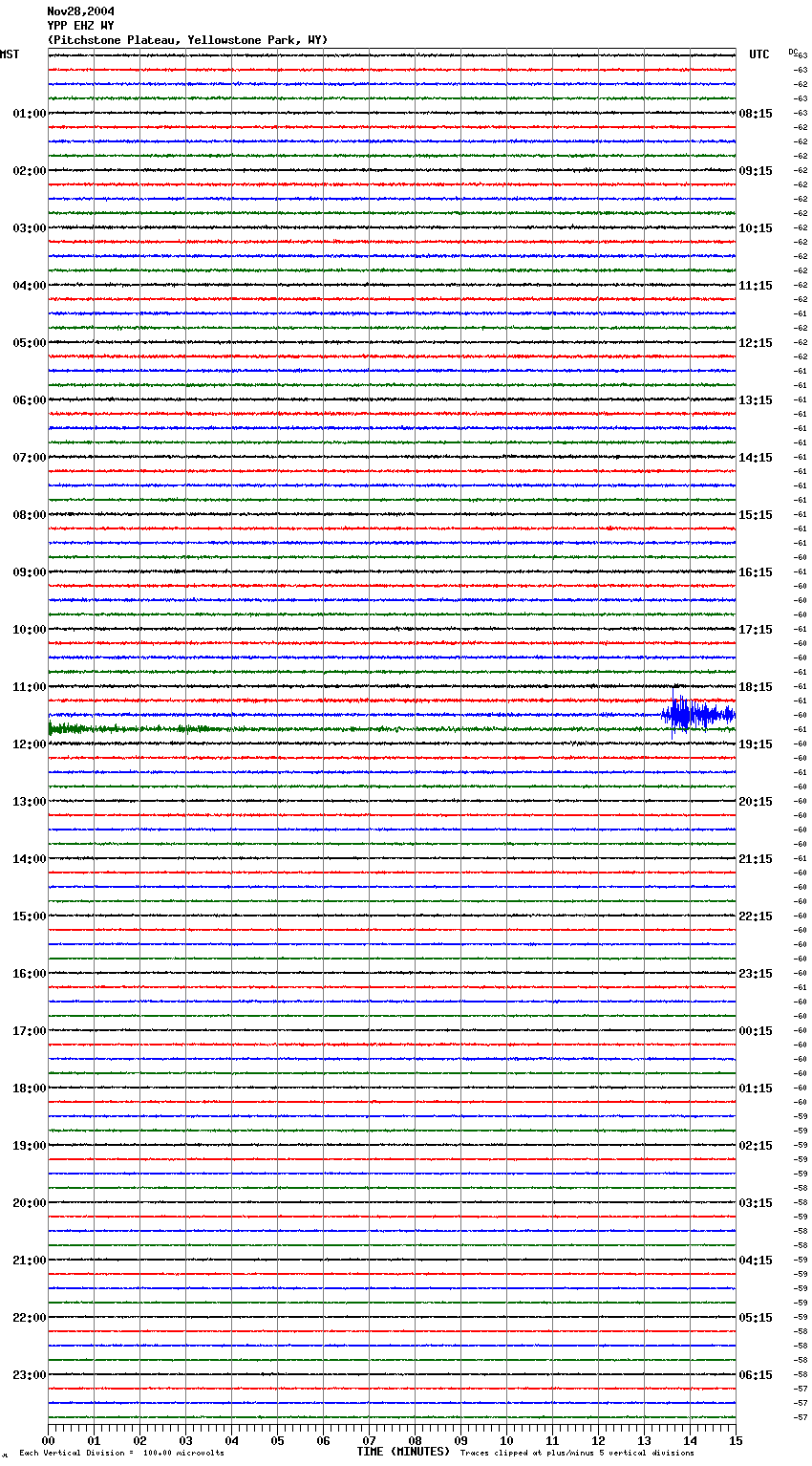
Task: Click the 06:15 UTC time label
Action: point(756,1375)
